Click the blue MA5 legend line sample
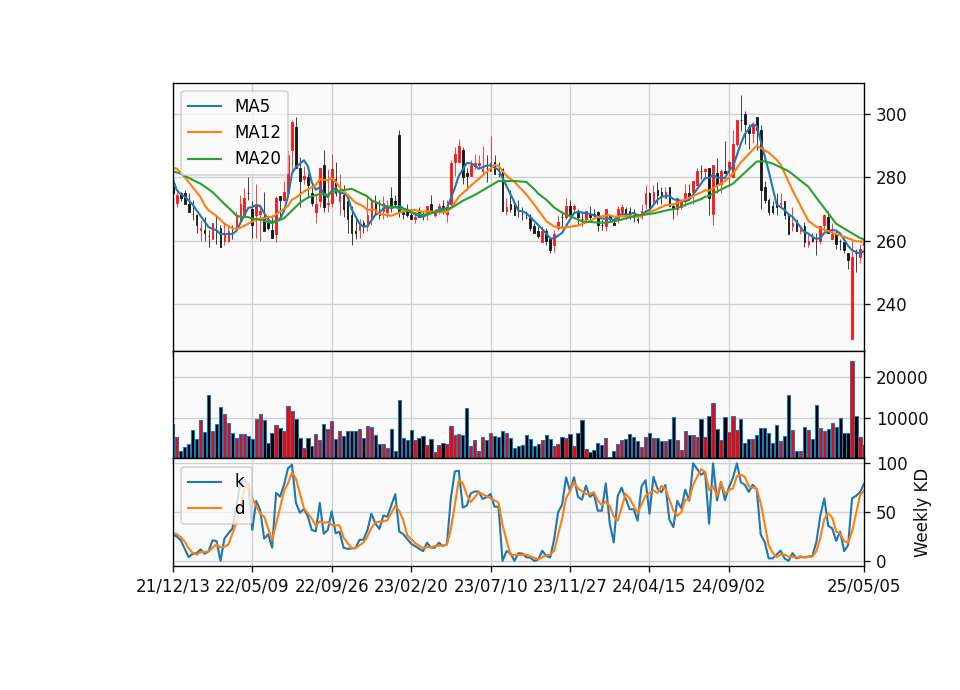 click(204, 106)
